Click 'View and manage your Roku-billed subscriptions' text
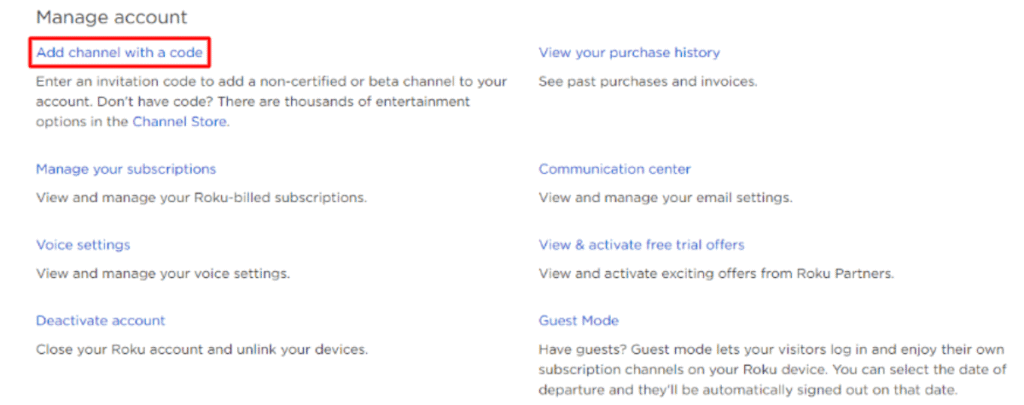This screenshot has width=1024, height=405. (201, 197)
